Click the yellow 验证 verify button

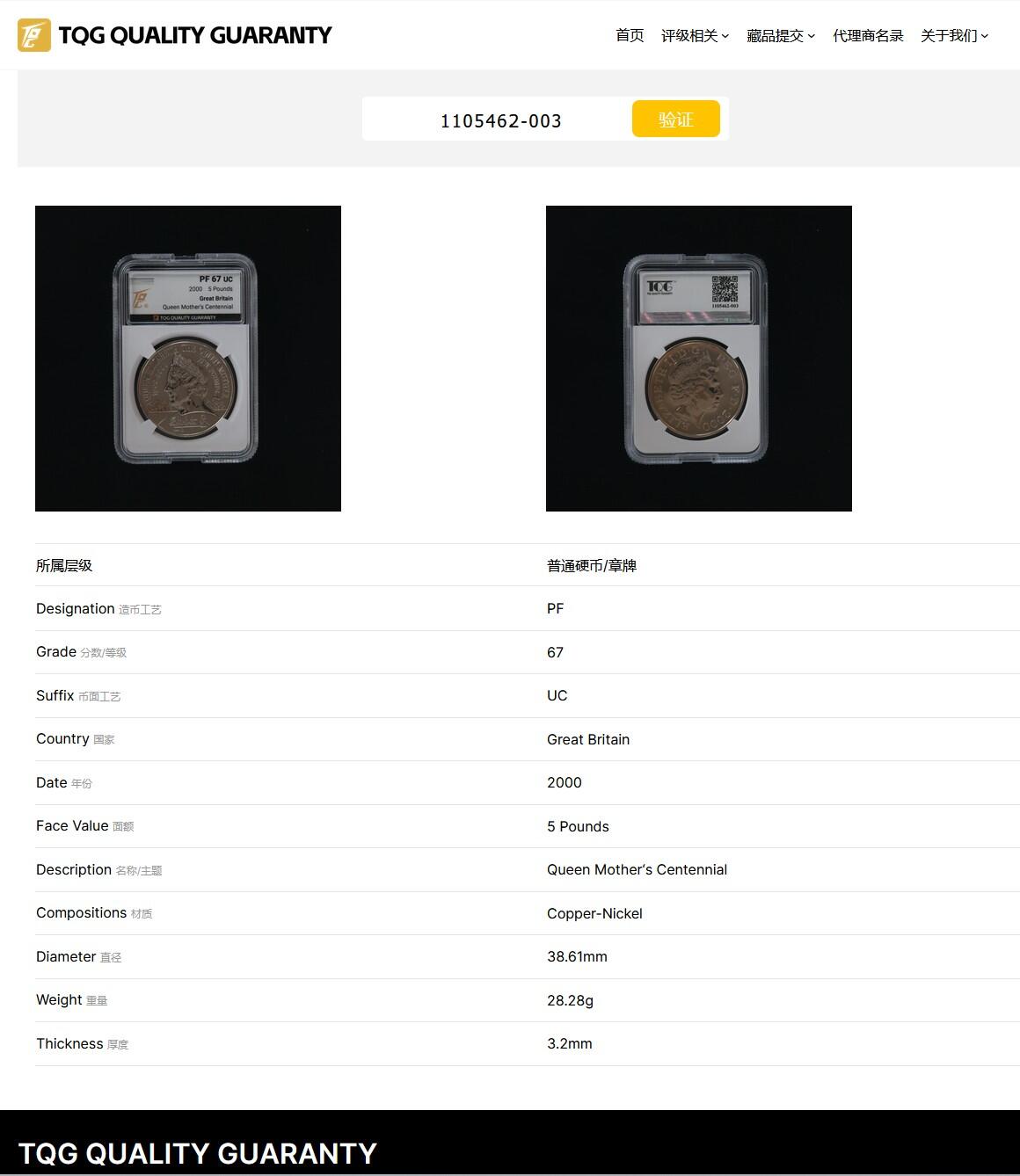pos(676,119)
